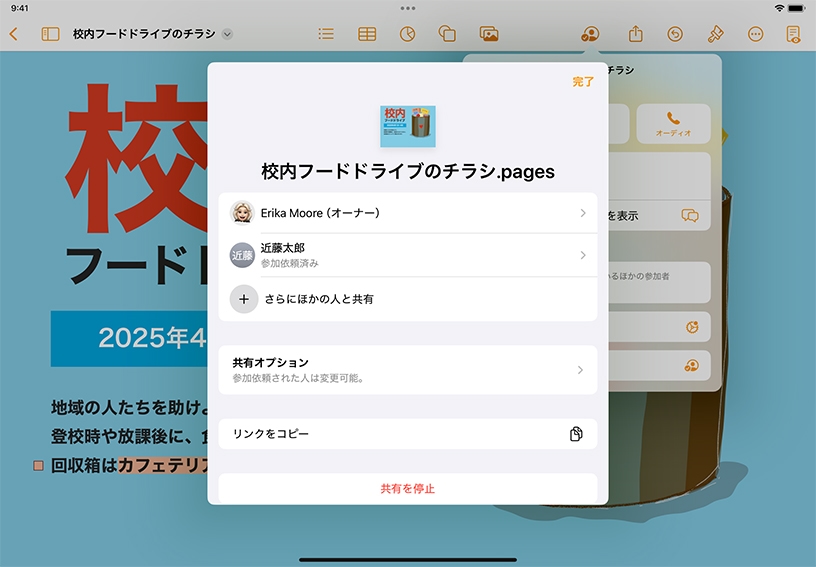
Task: Tap リンクをコピー to copy link
Action: (x=407, y=434)
